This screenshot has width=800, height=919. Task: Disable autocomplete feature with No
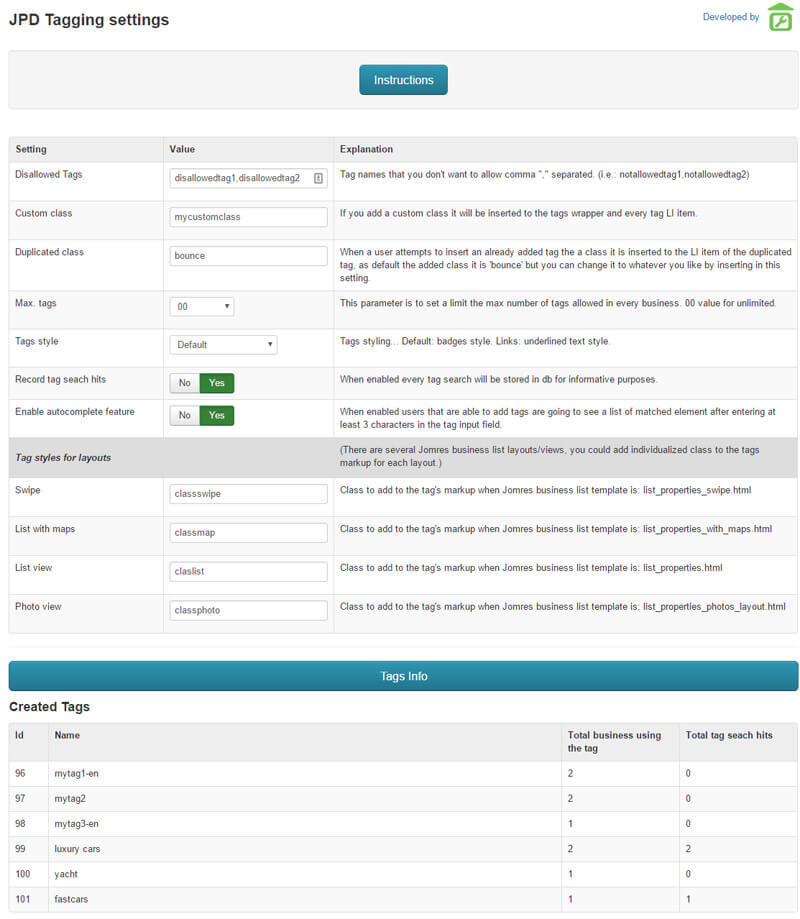point(185,415)
